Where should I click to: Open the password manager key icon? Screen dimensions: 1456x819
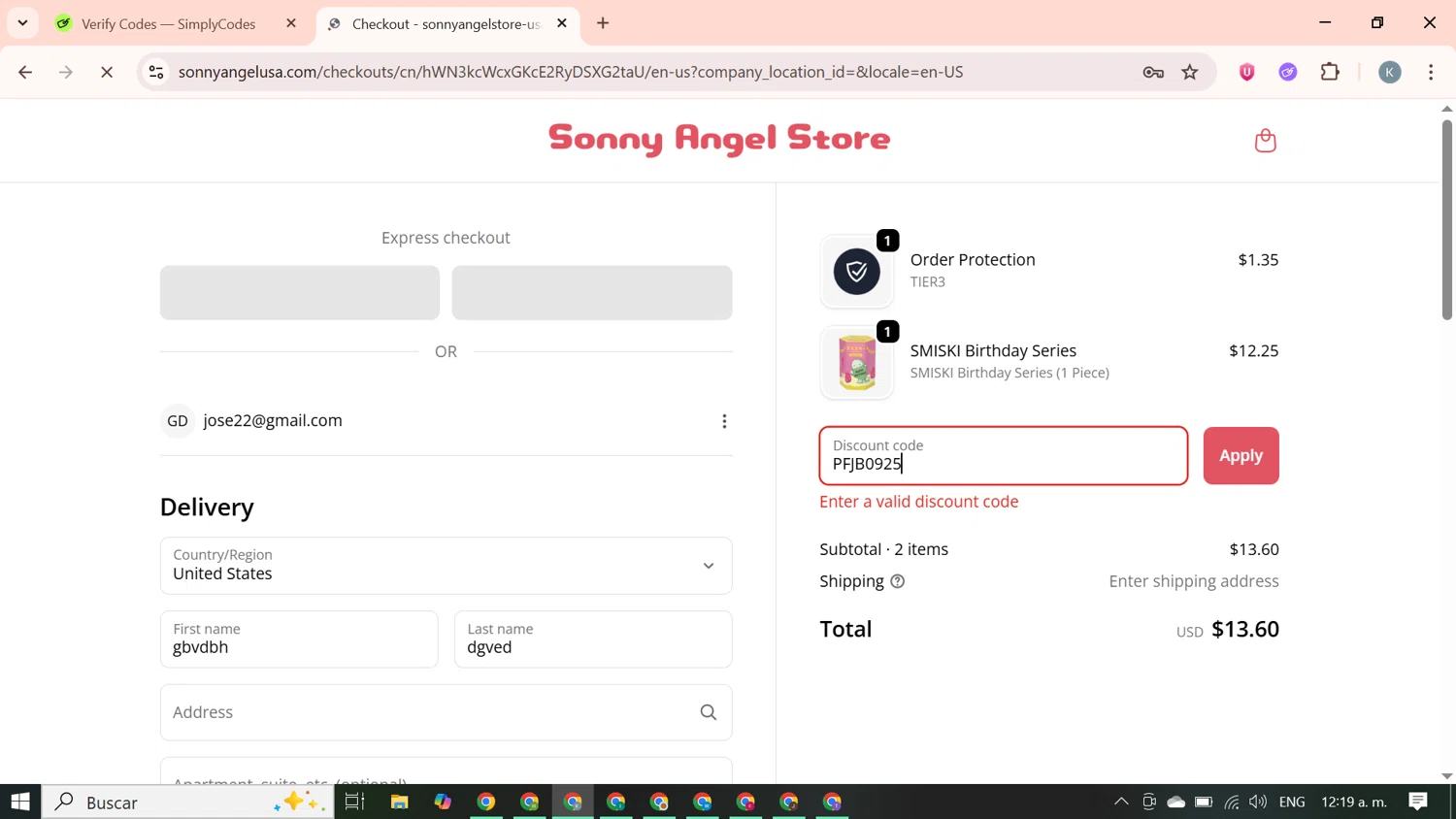1153,72
